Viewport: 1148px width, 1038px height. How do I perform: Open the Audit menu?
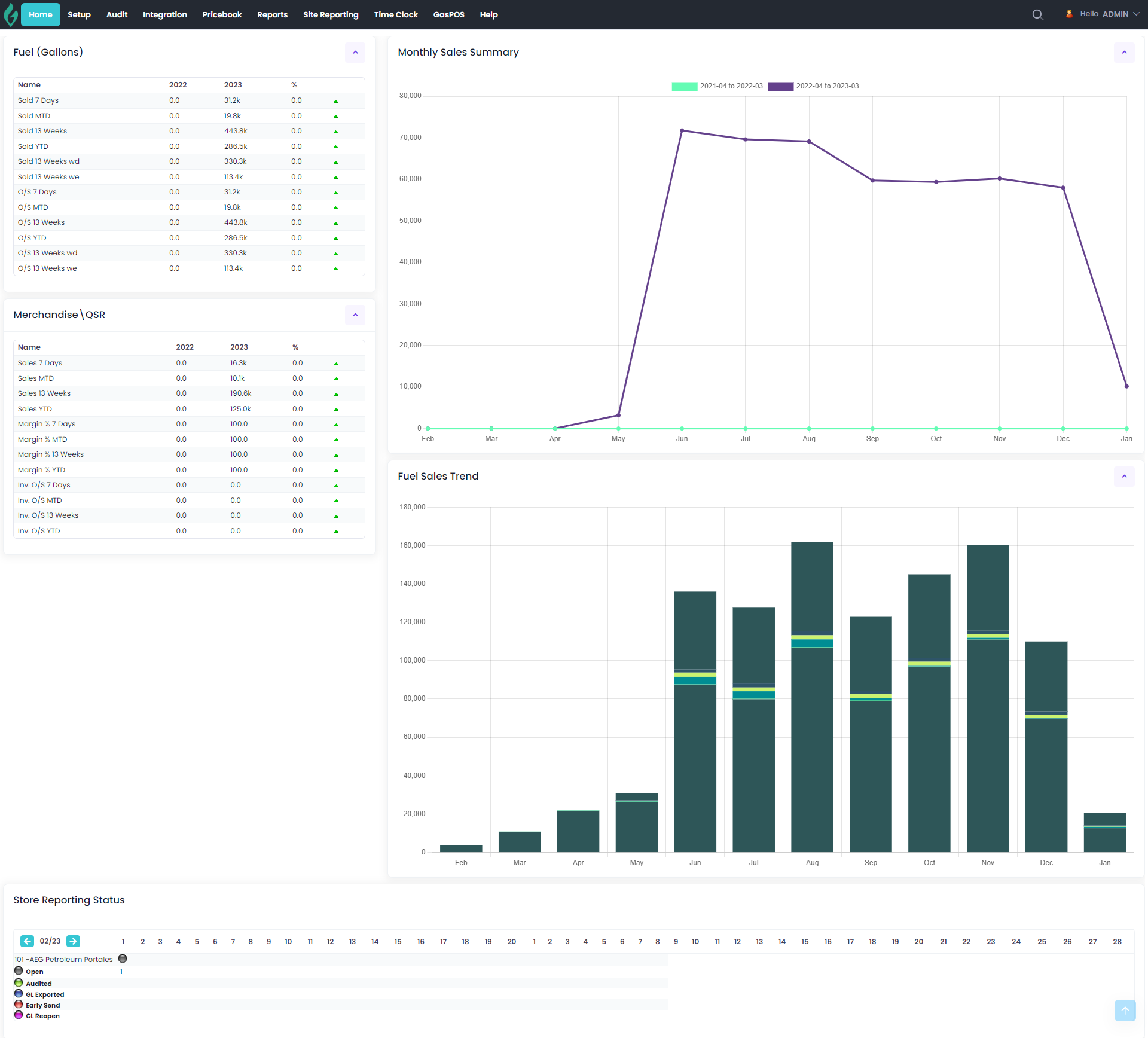[117, 14]
